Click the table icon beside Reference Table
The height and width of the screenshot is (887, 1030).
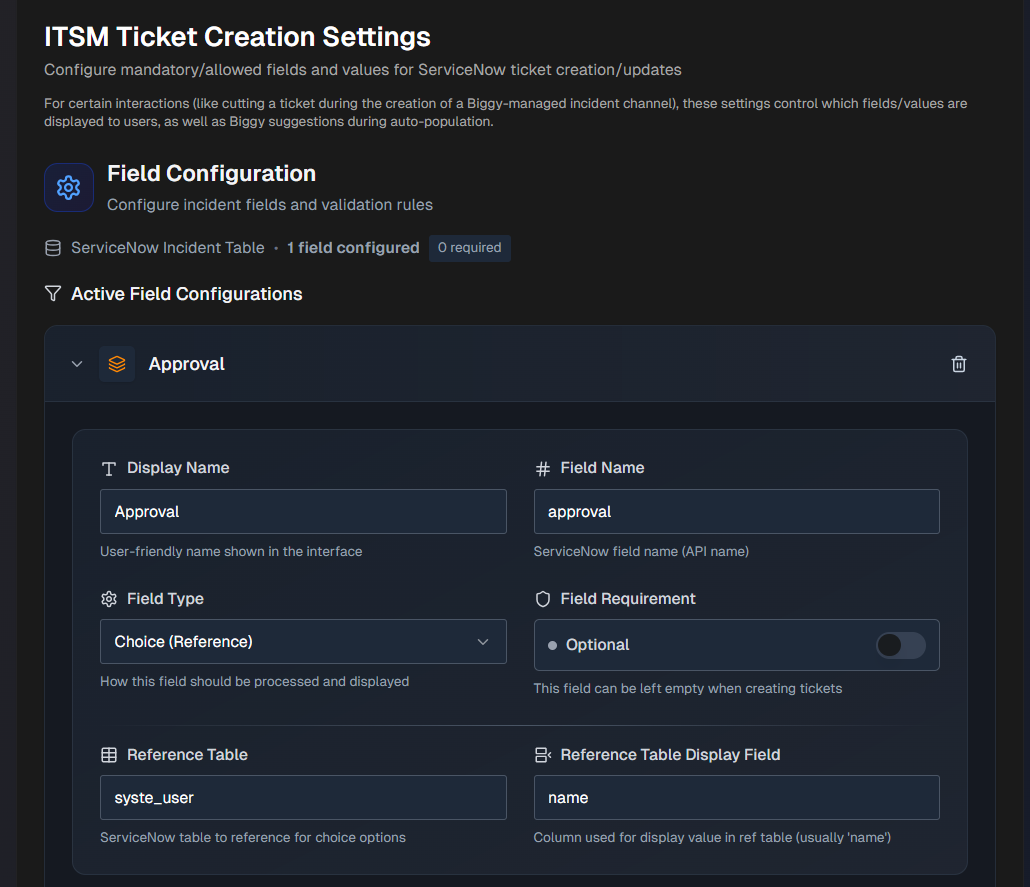click(x=109, y=755)
